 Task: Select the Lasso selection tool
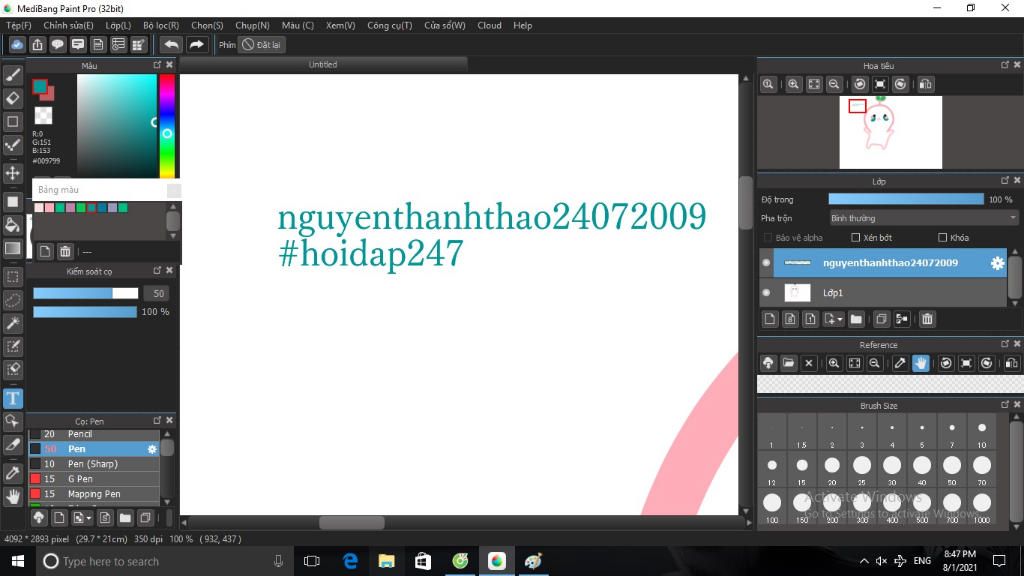(x=13, y=300)
